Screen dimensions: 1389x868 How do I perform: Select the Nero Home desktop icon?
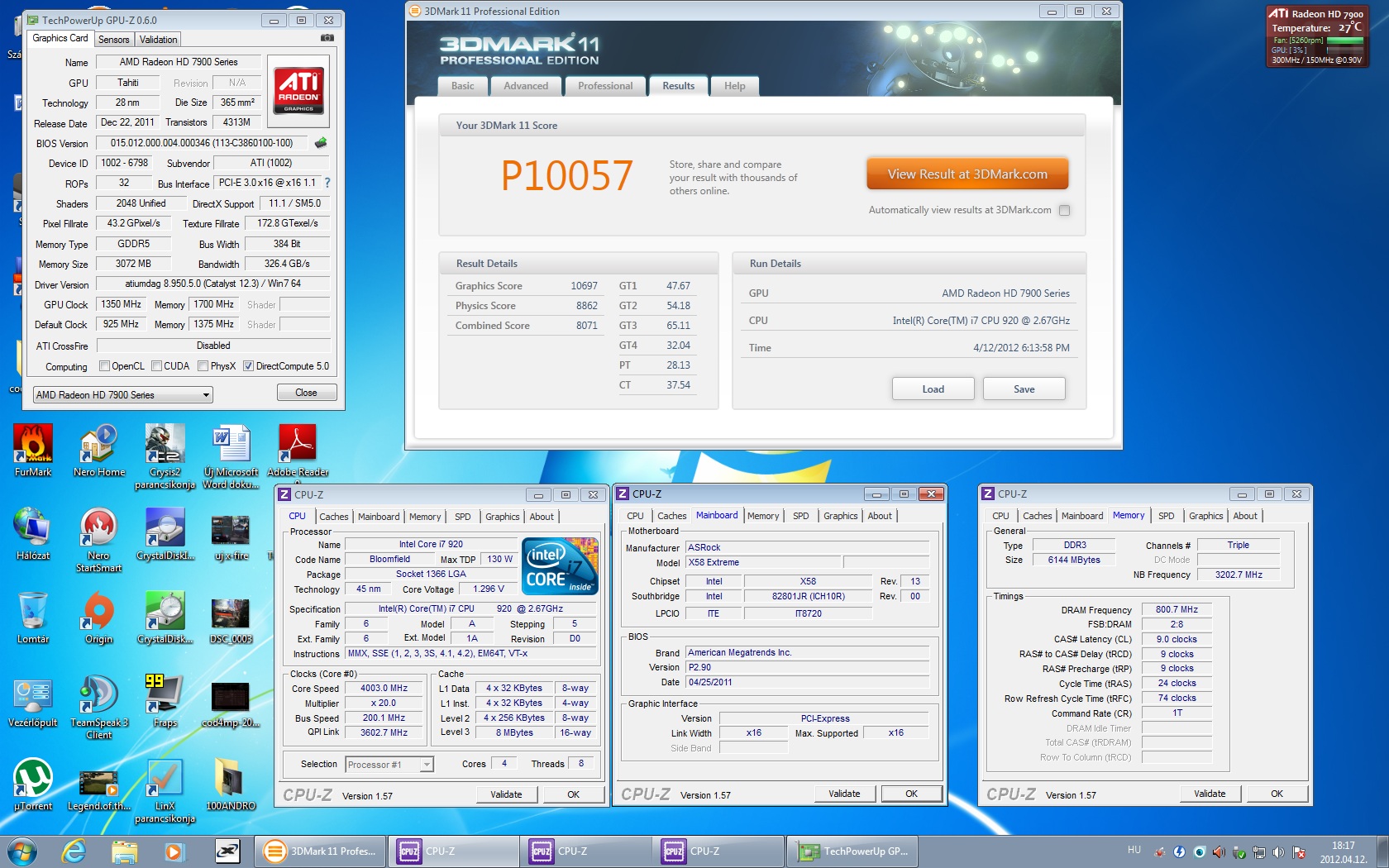(98, 451)
